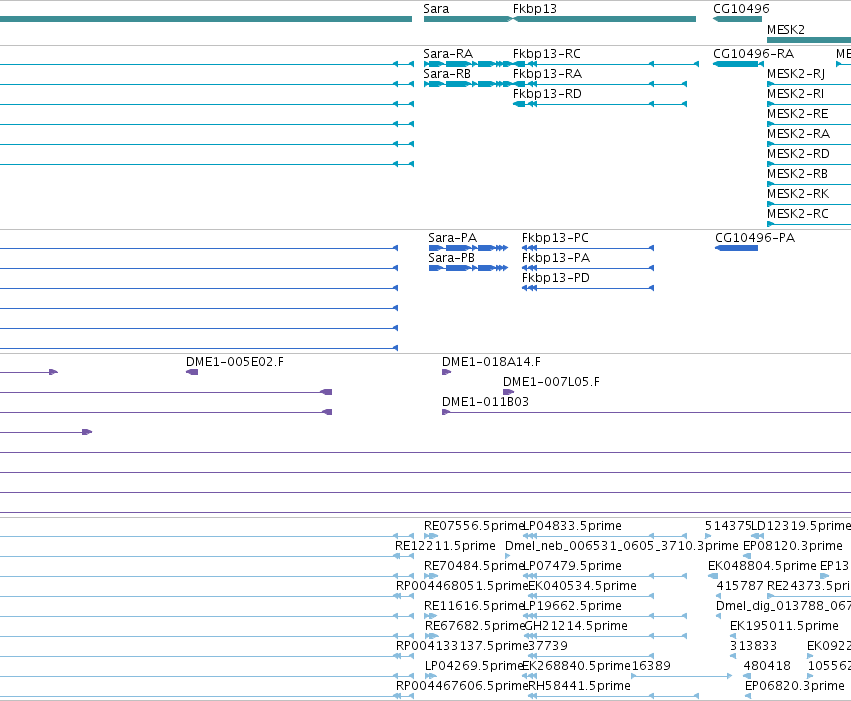Select the 480418 feature

[x=747, y=677]
